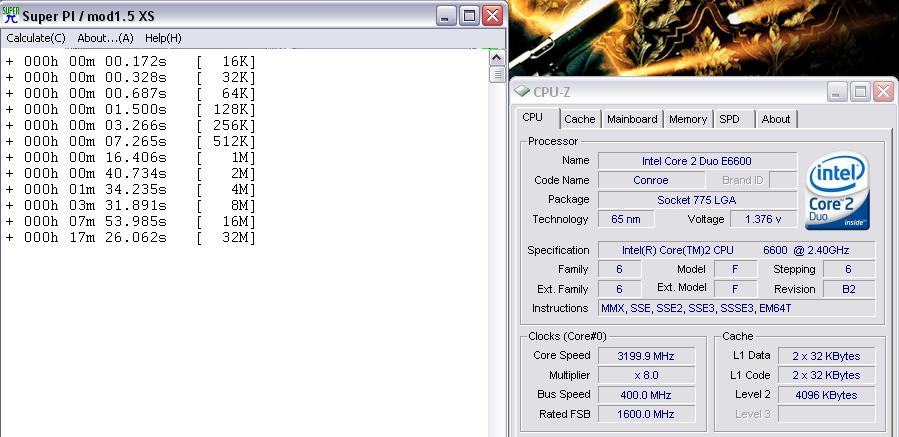Click the 128K result line '00m 01.500s'
Viewport: 899px width, 437px height.
click(131, 109)
